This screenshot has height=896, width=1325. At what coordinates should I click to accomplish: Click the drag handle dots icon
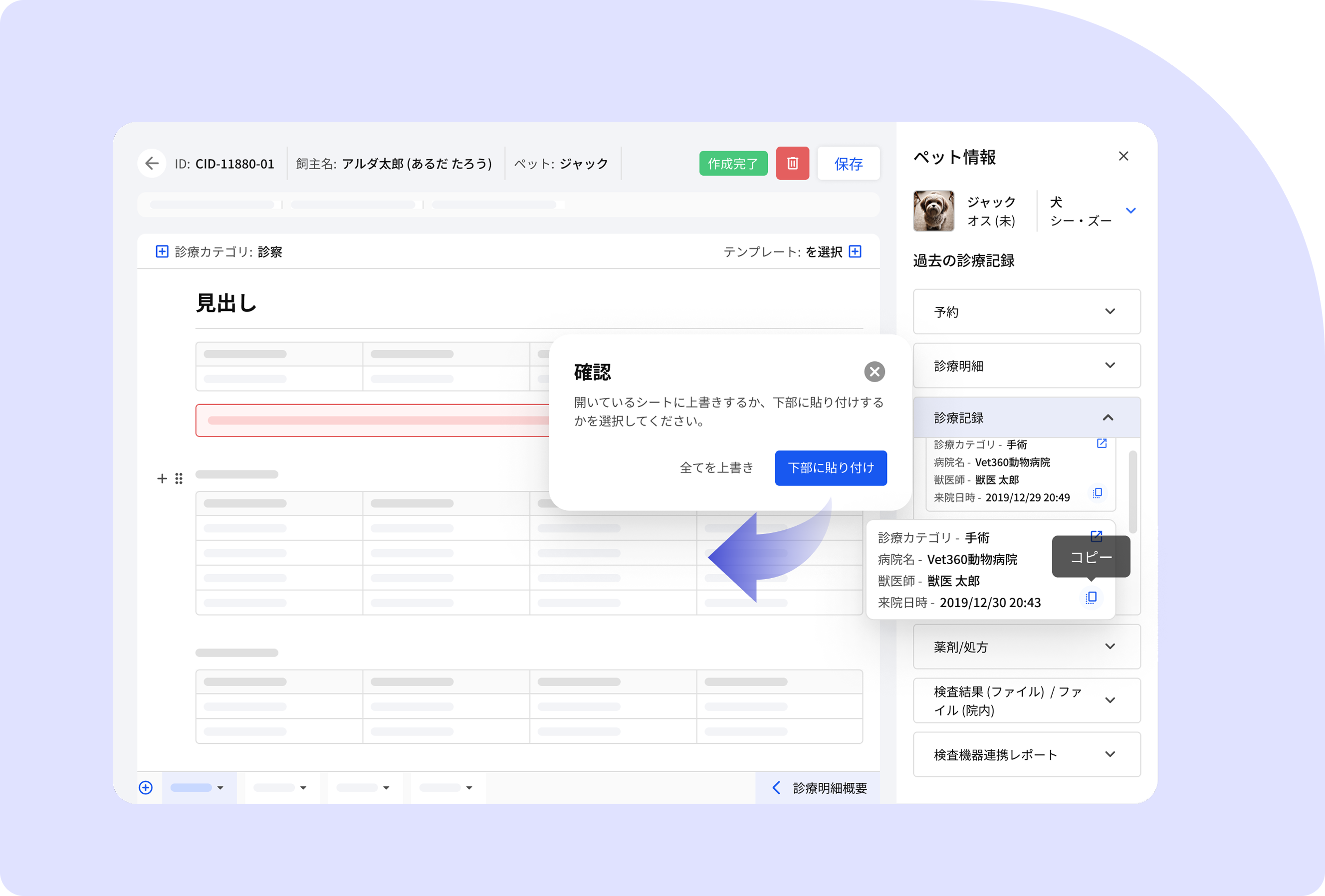tap(179, 478)
